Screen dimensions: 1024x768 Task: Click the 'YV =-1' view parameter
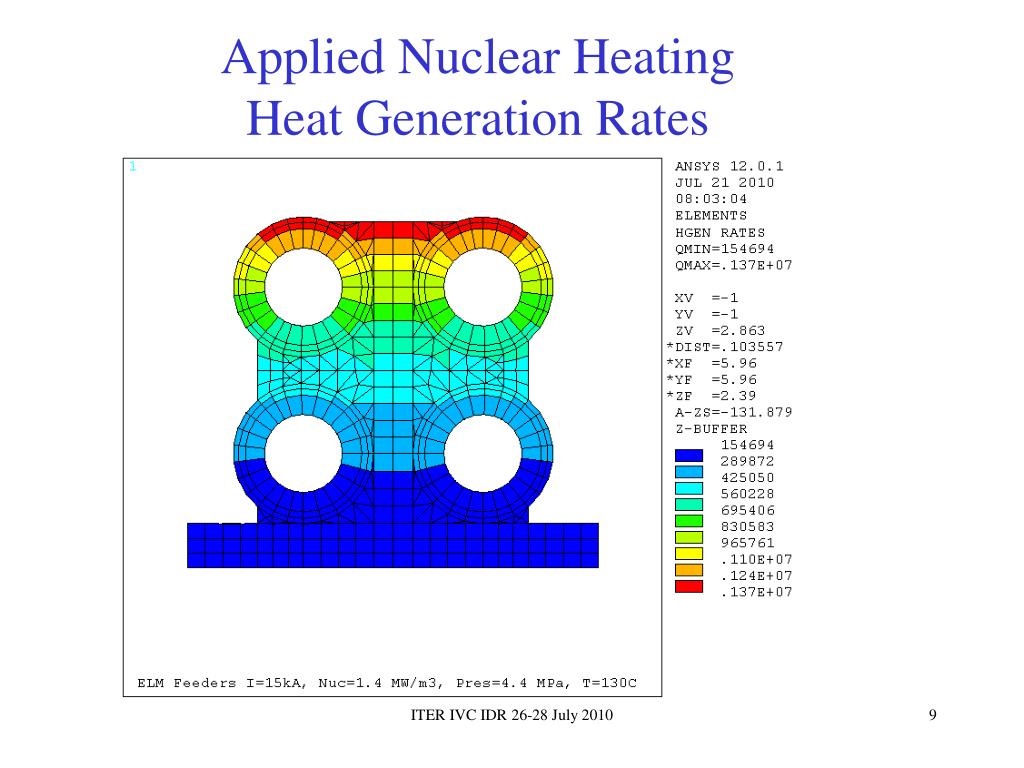tap(707, 314)
